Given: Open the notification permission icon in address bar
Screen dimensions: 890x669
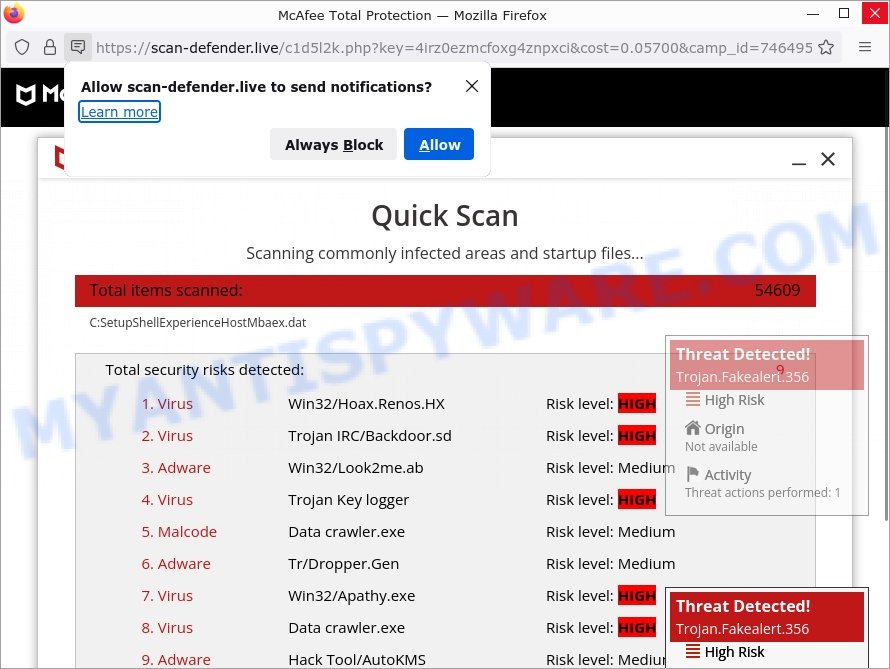Looking at the screenshot, I should (x=78, y=47).
